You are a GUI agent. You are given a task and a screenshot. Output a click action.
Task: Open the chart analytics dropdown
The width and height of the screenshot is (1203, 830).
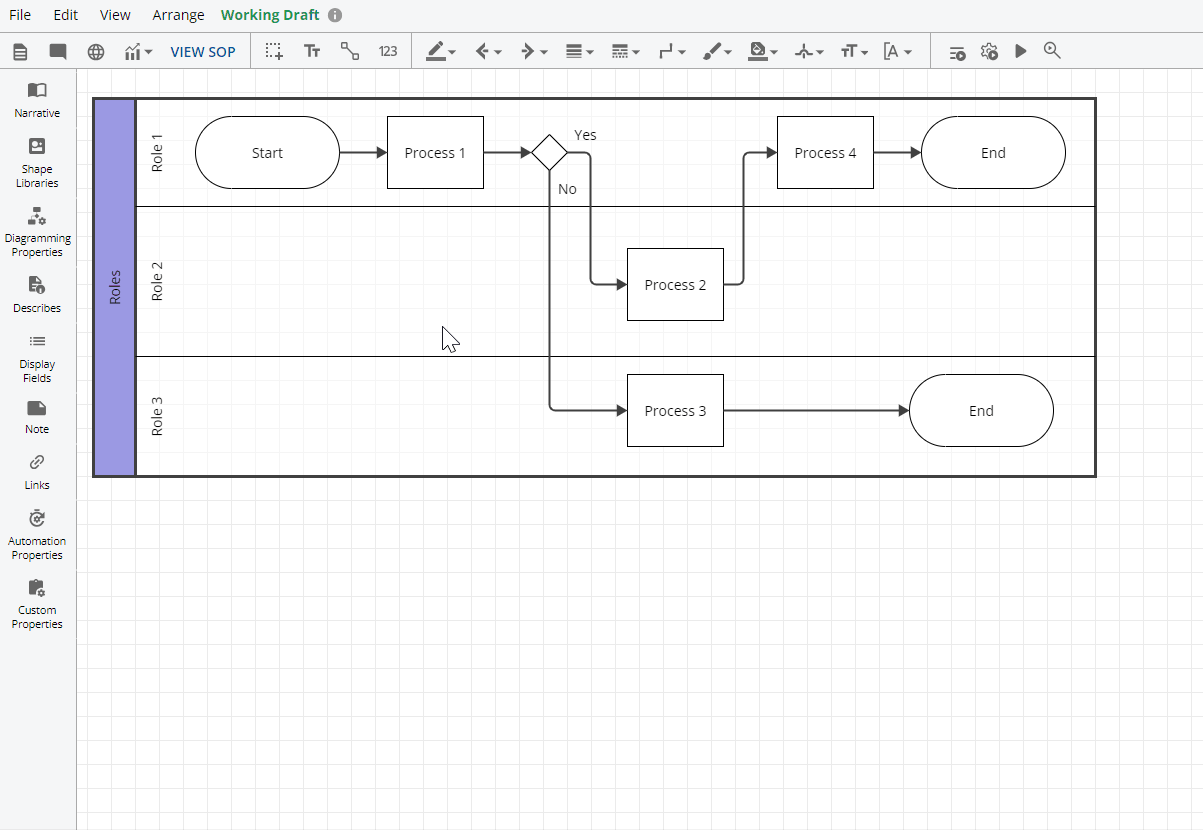pos(138,52)
